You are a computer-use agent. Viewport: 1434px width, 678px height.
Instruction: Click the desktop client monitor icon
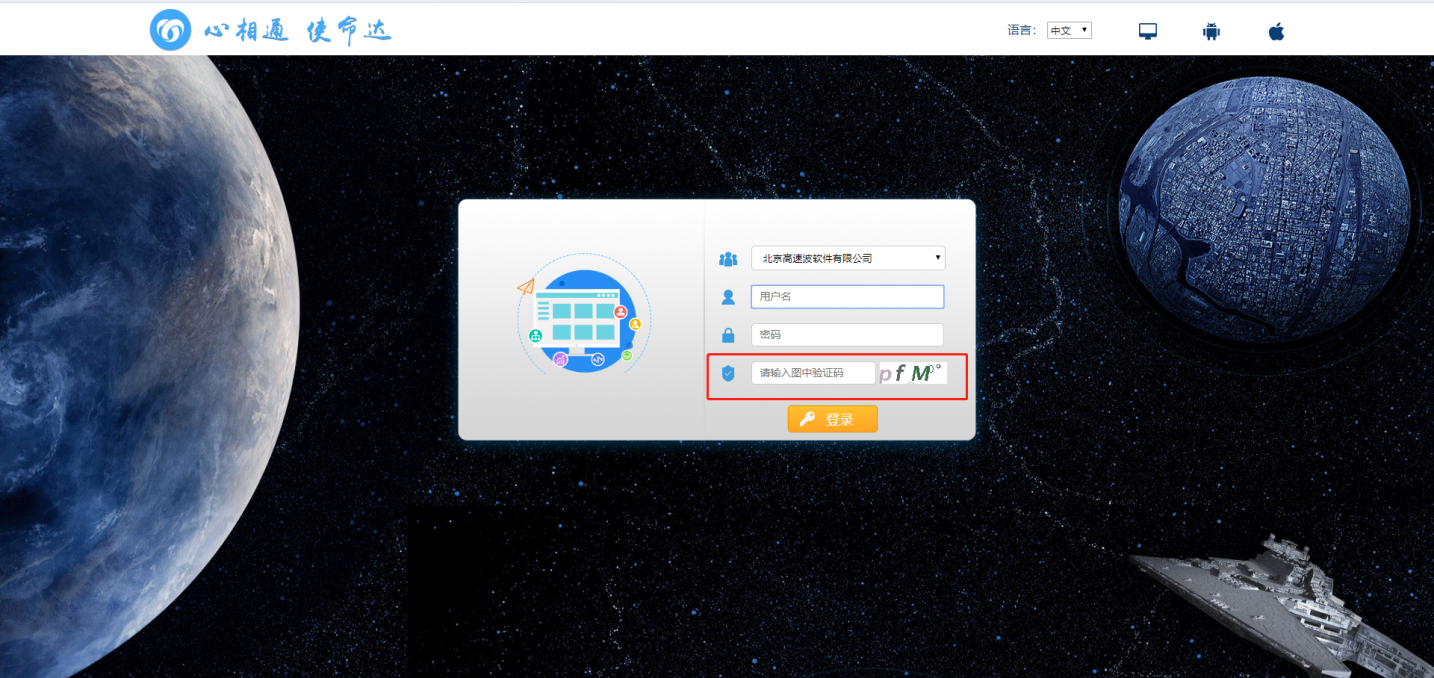[1148, 31]
